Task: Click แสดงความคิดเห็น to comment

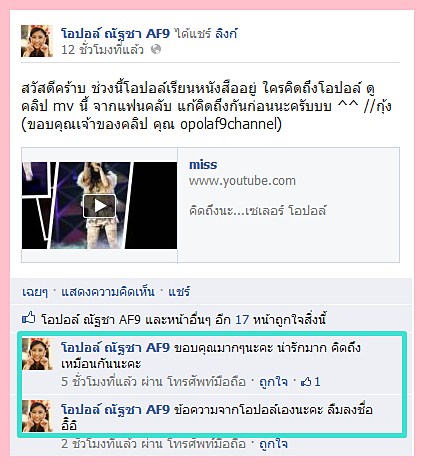Action: pyautogui.click(x=108, y=292)
